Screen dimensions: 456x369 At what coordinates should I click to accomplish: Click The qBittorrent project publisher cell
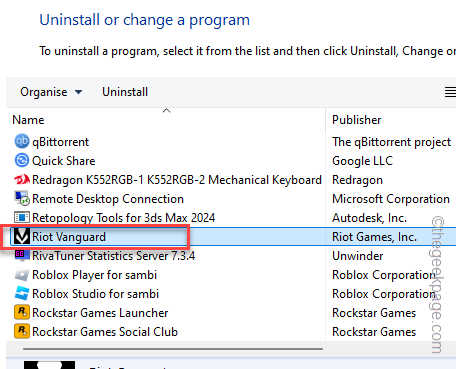(391, 142)
